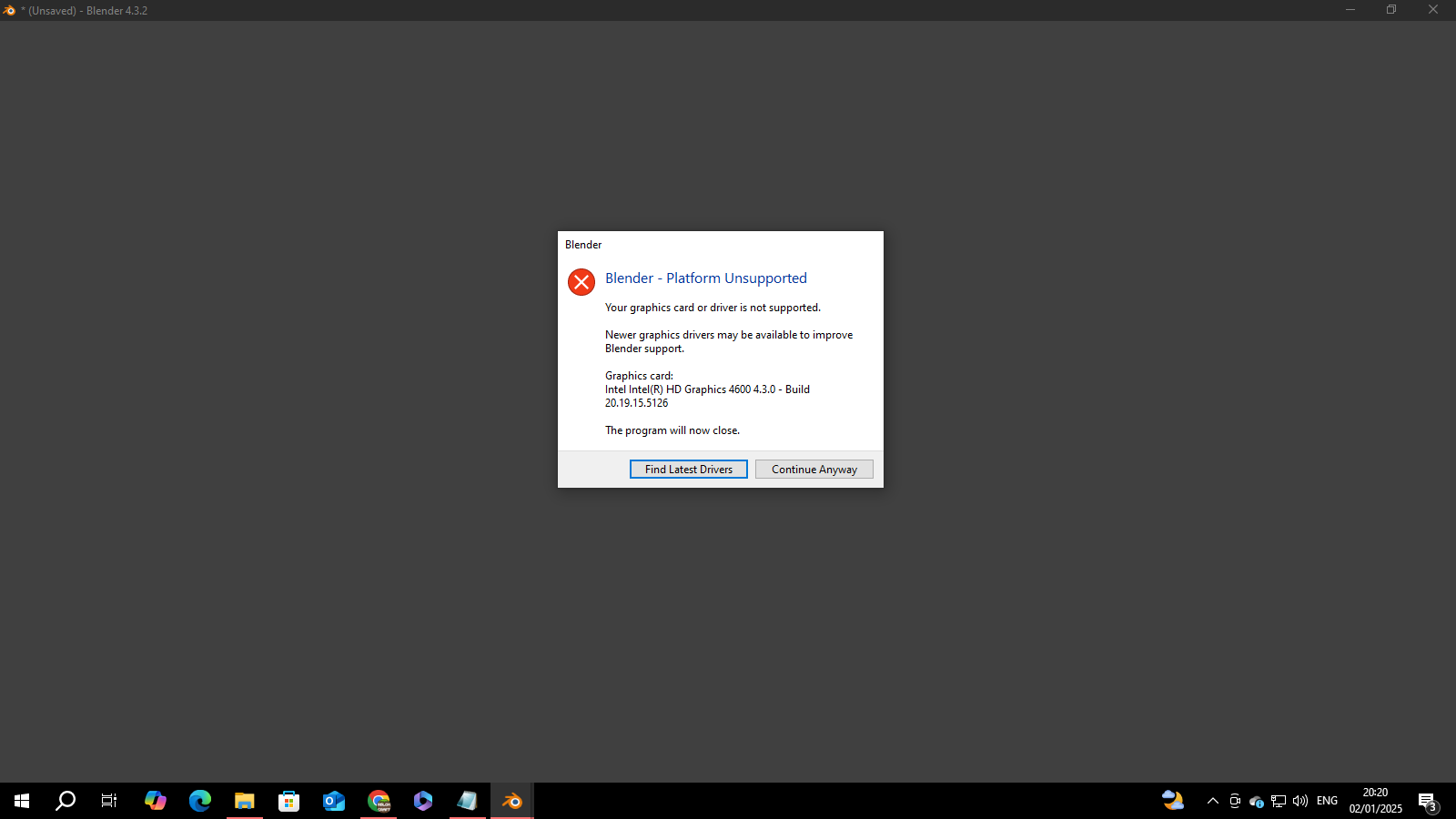This screenshot has height=819, width=1456.
Task: Open the Windows Start menu
Action: pyautogui.click(x=22, y=801)
